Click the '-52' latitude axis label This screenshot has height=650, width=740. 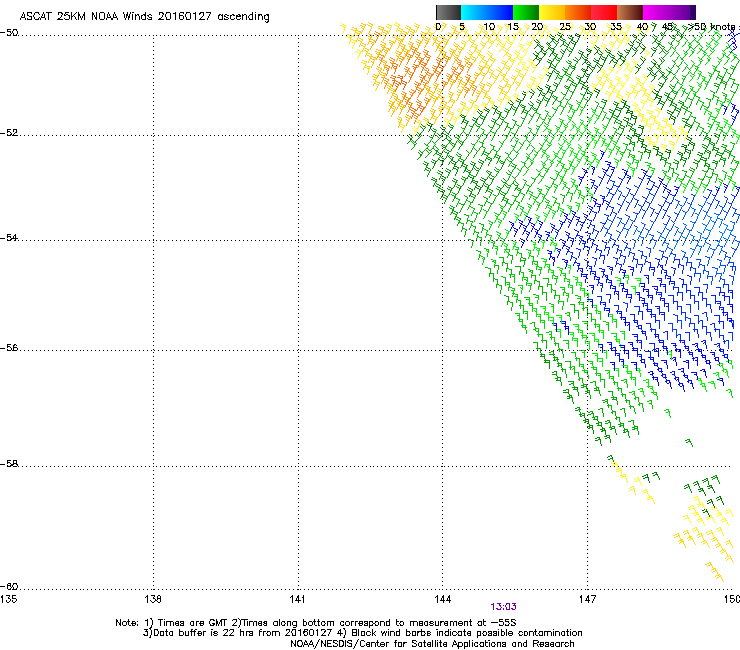[9, 133]
